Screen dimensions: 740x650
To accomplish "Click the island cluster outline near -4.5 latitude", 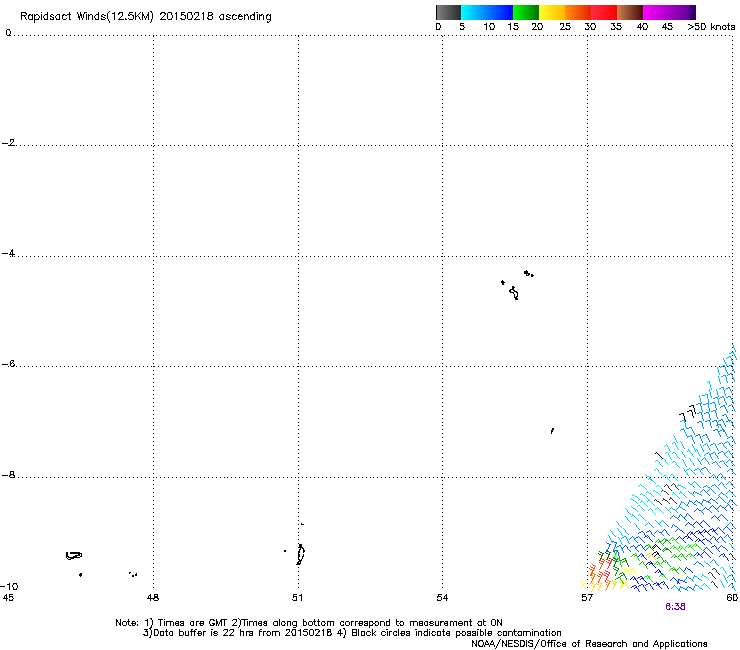I will (x=517, y=285).
